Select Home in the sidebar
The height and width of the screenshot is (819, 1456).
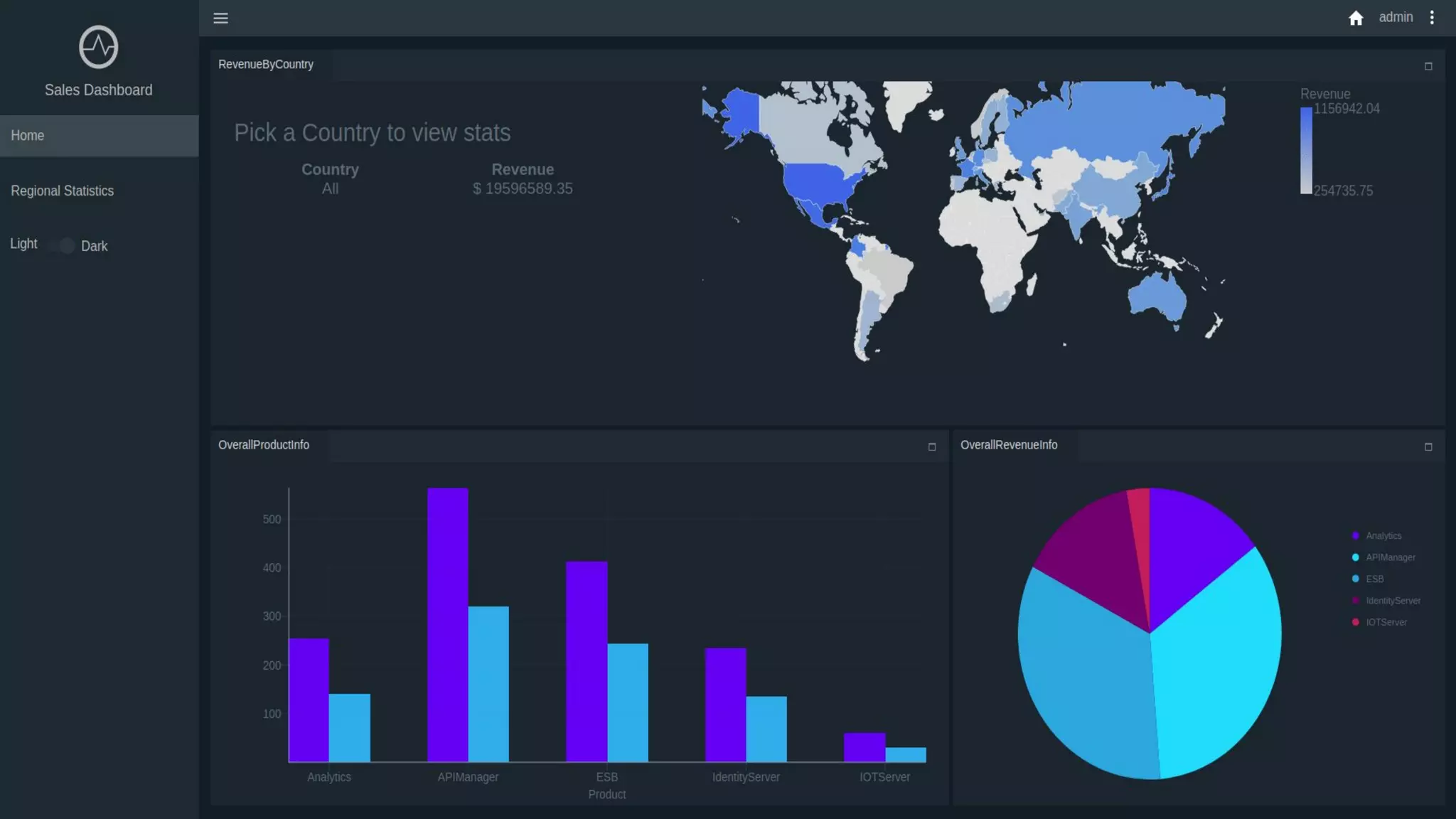[99, 136]
